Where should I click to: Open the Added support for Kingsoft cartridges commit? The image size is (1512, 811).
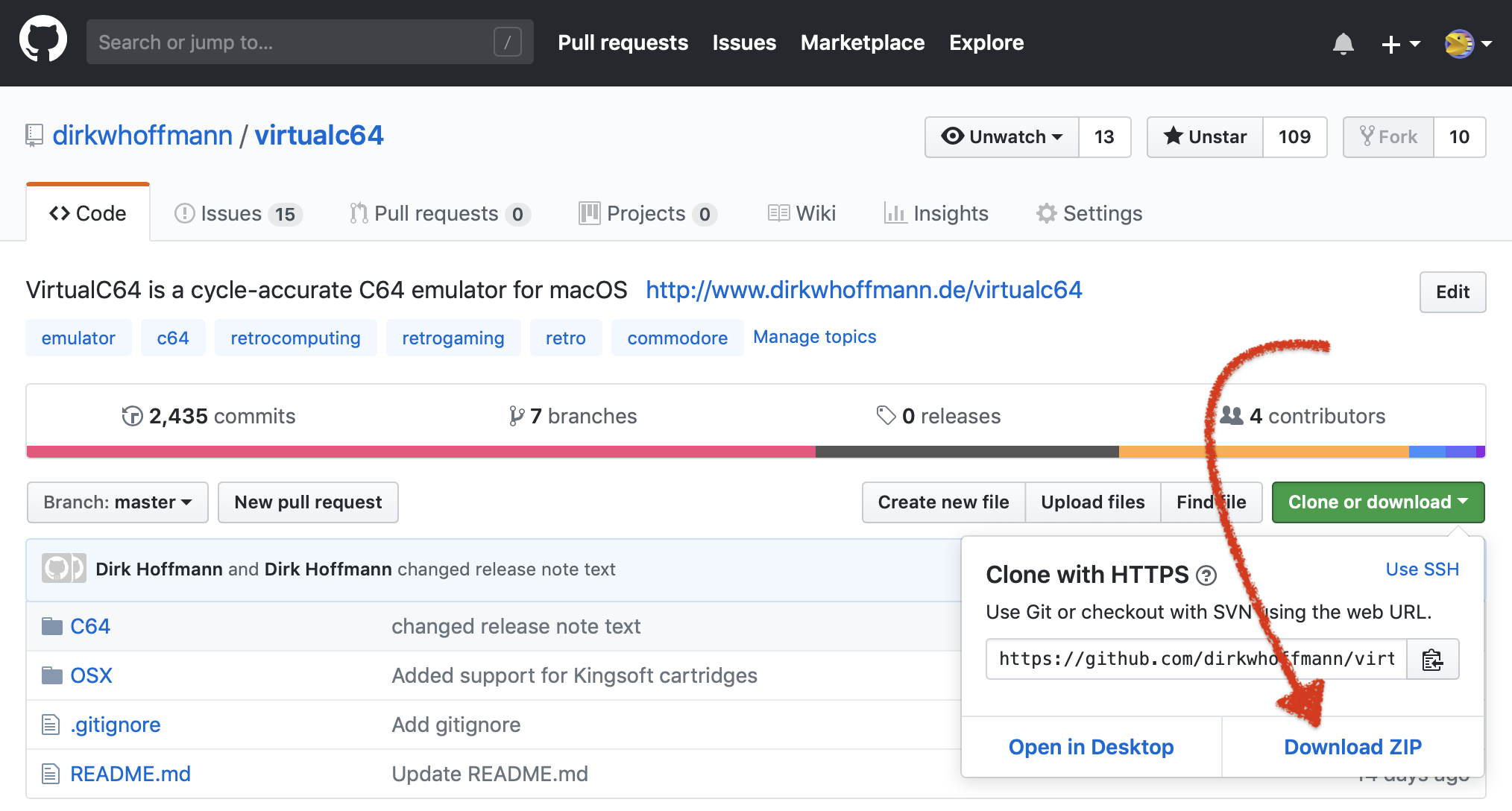coord(574,675)
